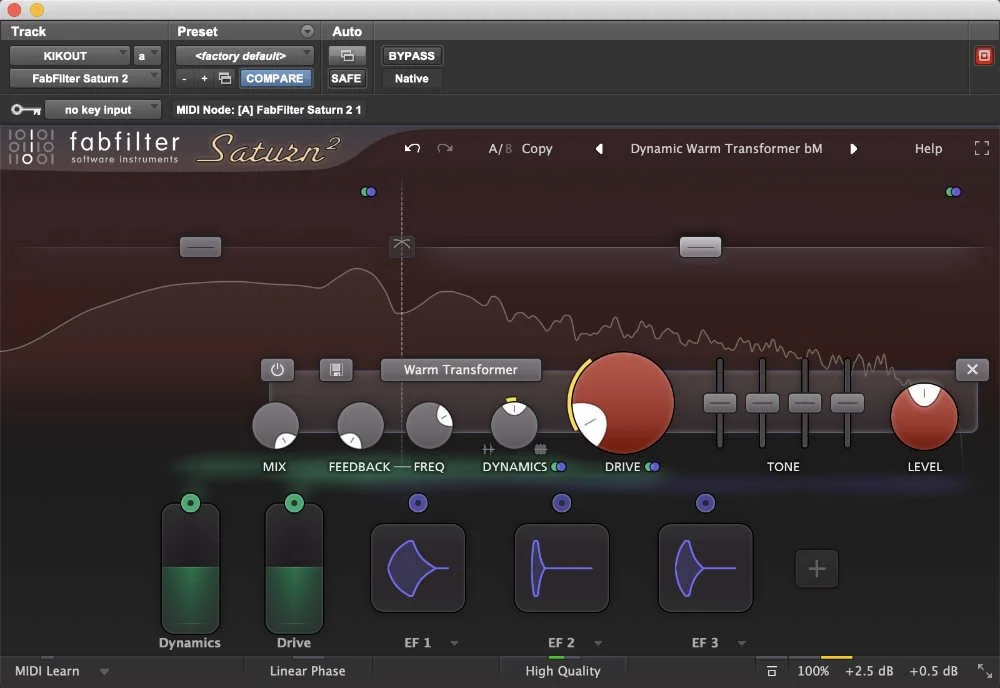Click modulation indicator next to DYNAMICS label

tap(559, 467)
